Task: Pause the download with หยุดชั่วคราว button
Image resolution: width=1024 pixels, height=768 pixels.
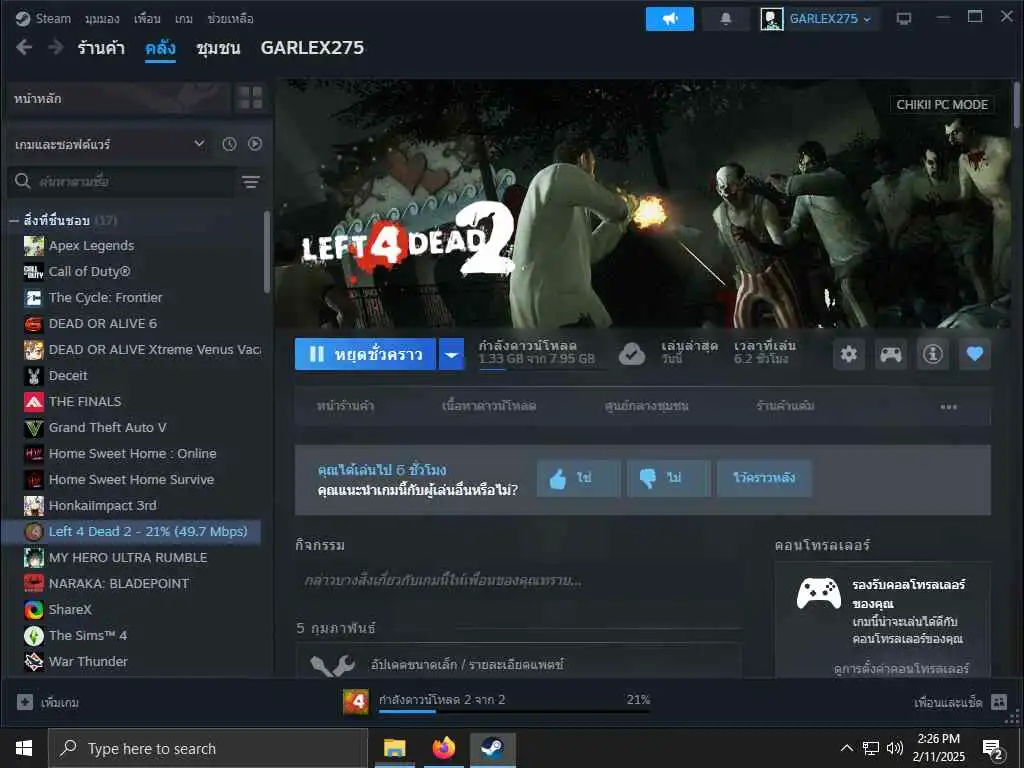Action: point(365,354)
